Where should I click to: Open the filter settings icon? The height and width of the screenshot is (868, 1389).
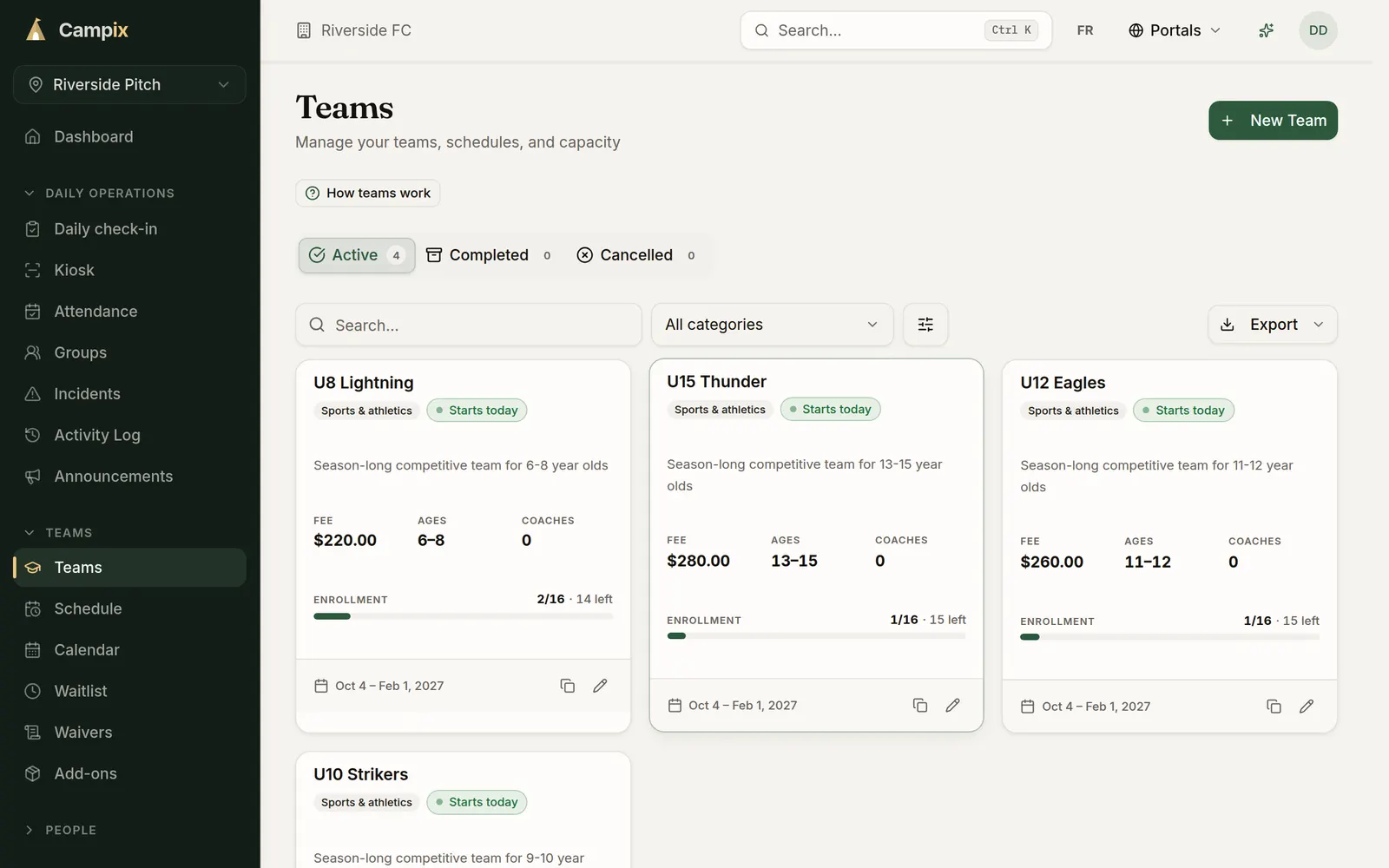point(925,325)
